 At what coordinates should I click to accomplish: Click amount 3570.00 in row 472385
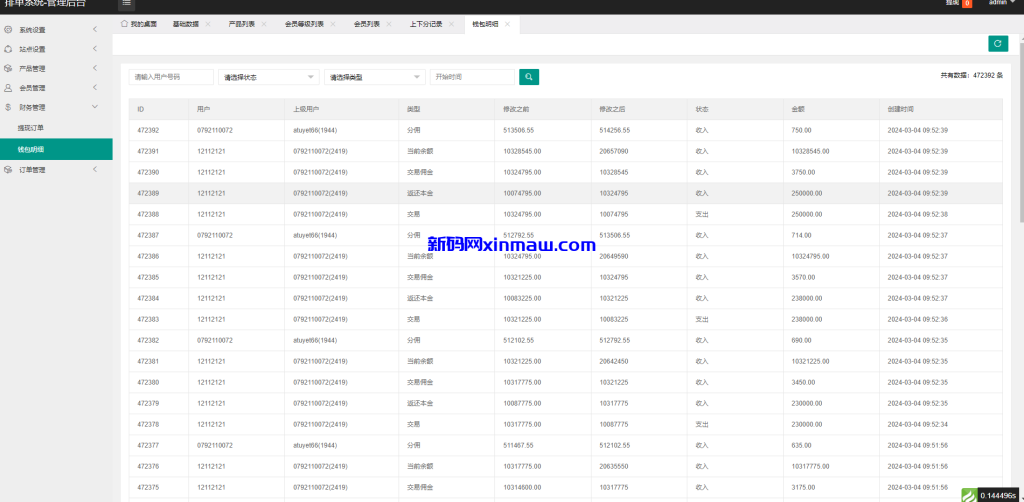(803, 277)
